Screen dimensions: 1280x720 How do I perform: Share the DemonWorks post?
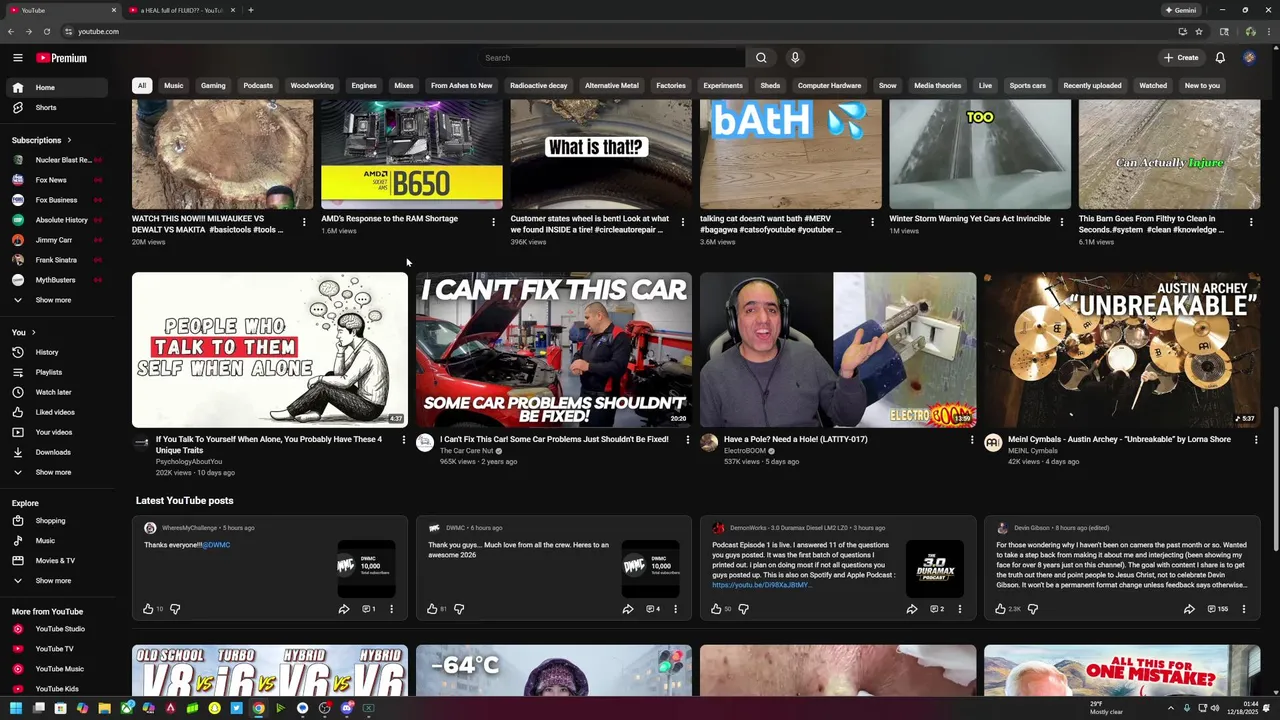tap(912, 609)
